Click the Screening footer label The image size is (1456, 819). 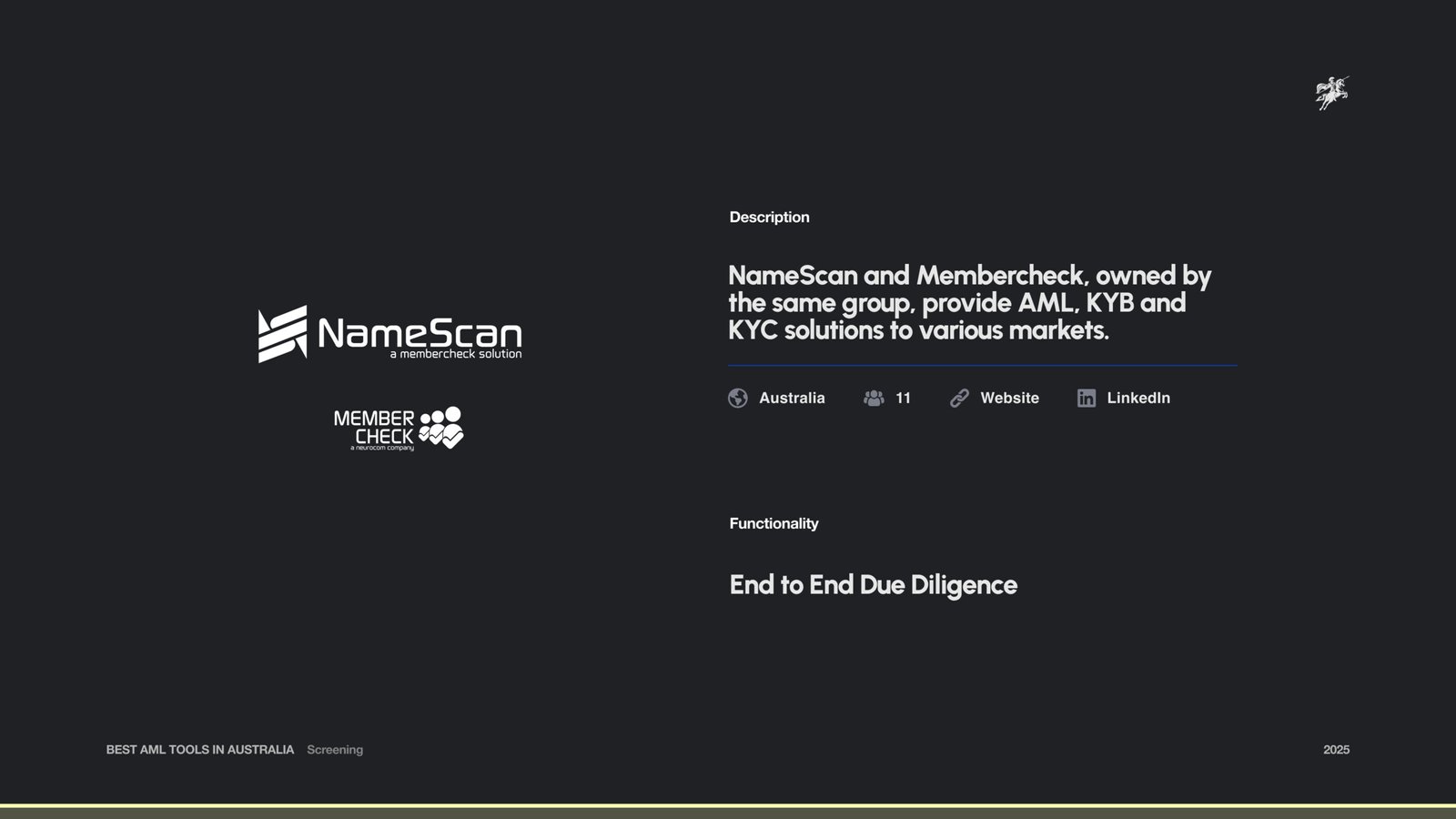click(335, 750)
